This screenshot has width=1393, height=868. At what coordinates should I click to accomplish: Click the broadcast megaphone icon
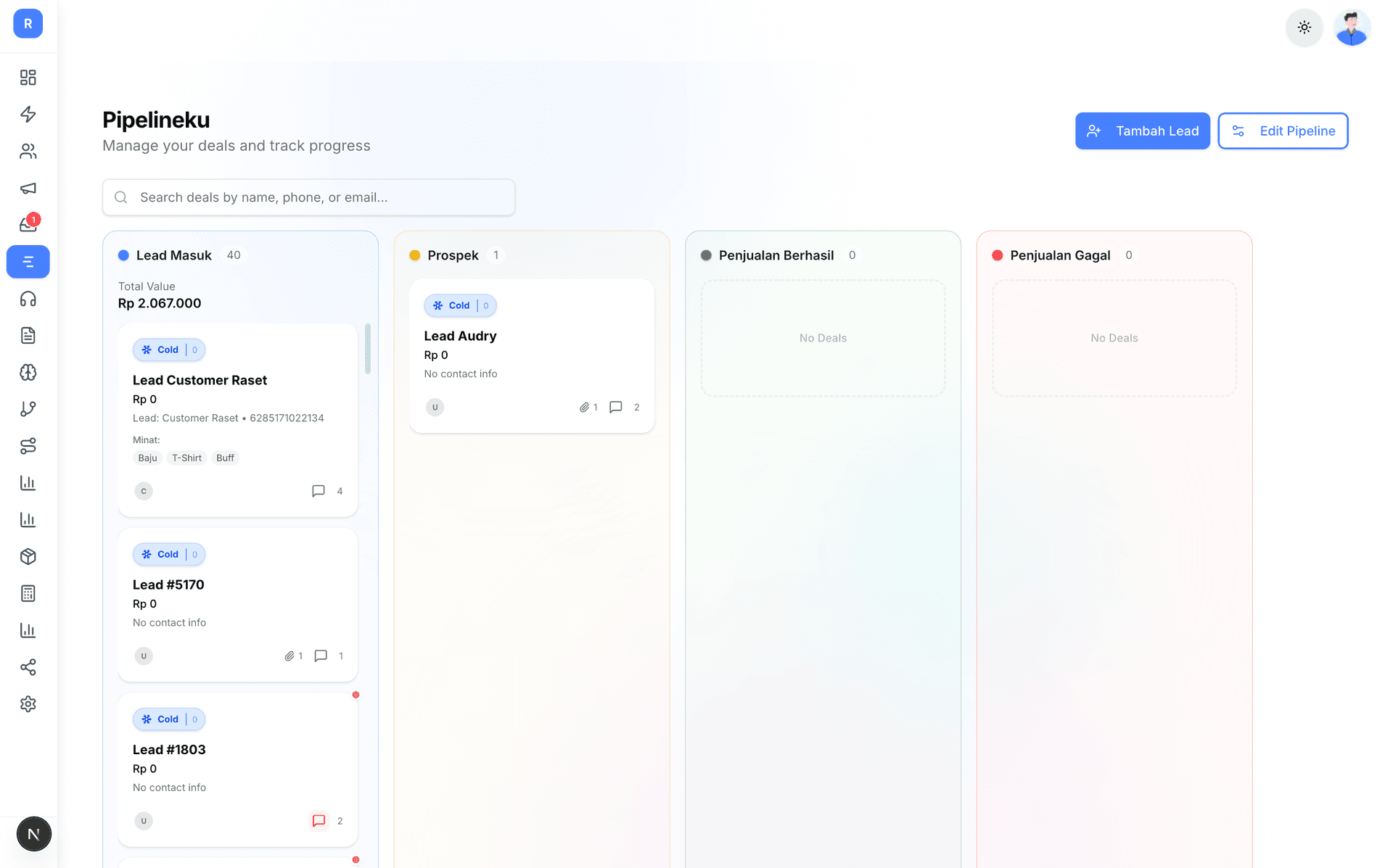click(x=28, y=188)
